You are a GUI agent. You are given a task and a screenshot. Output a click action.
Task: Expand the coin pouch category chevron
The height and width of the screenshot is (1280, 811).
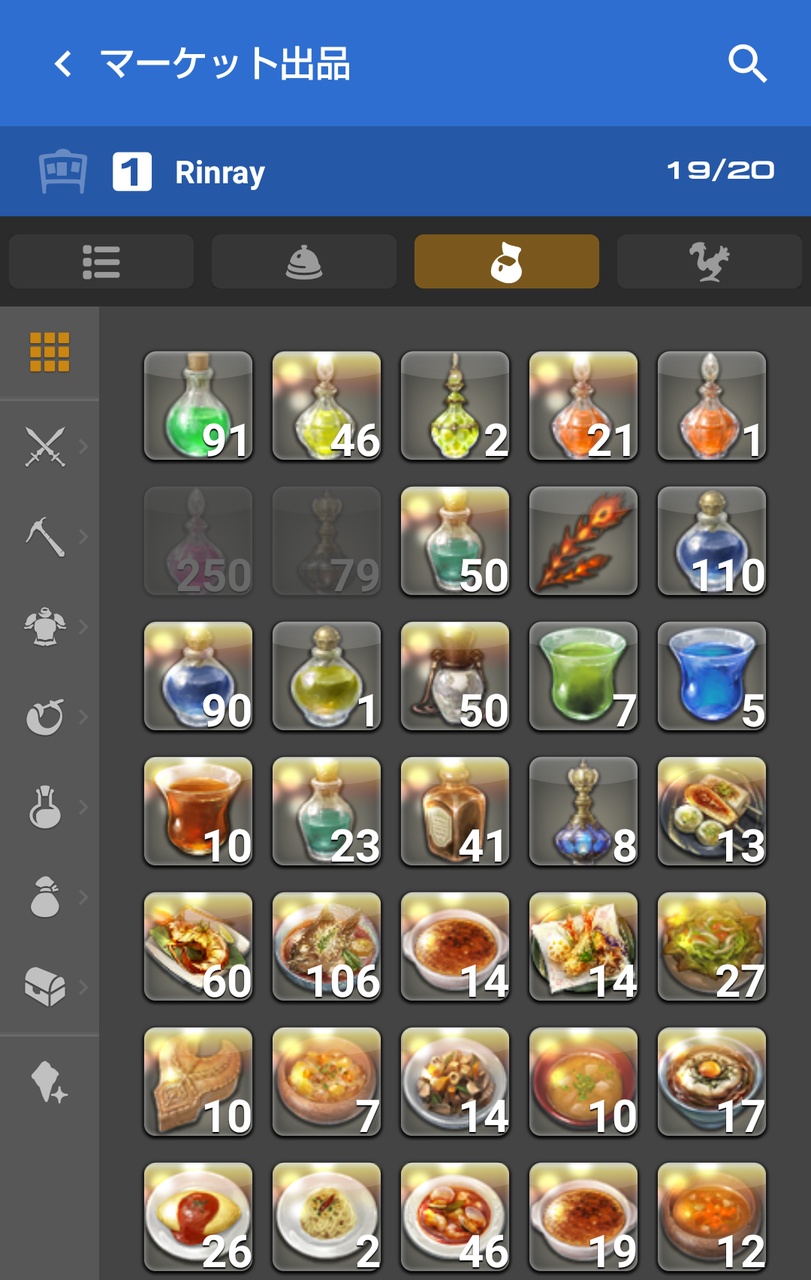[x=84, y=897]
